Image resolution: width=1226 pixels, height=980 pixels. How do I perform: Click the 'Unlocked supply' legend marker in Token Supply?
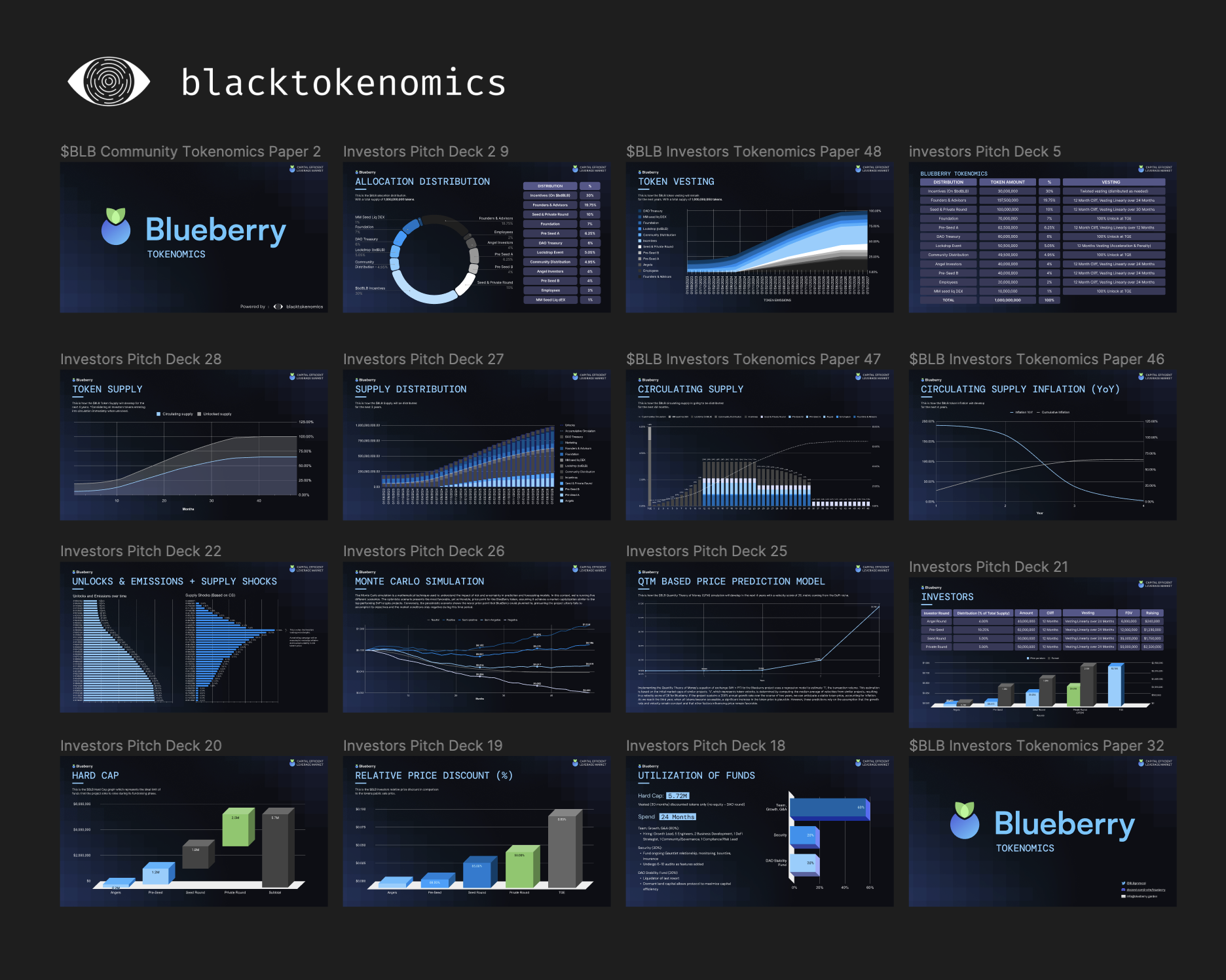click(199, 414)
